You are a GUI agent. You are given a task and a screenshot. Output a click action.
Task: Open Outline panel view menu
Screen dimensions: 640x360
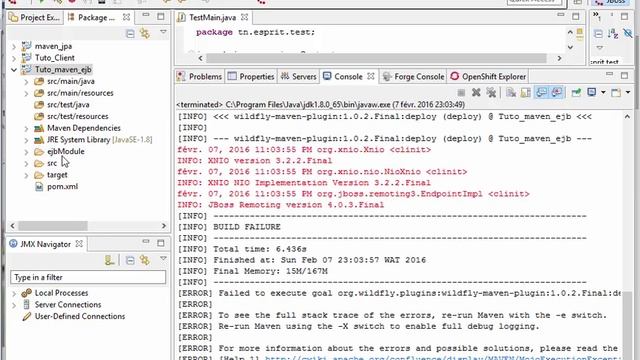pos(600,48)
